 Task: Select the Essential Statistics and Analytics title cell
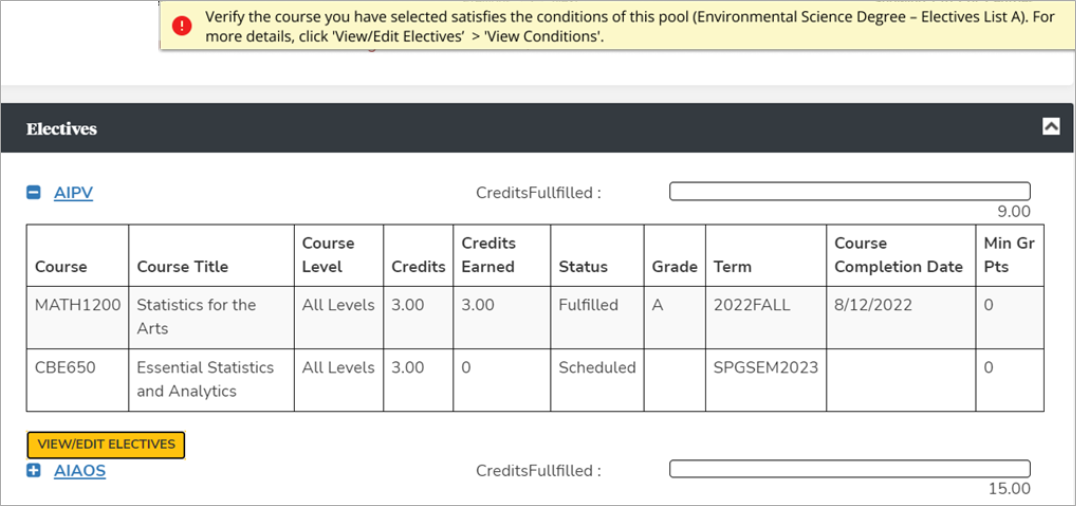point(205,379)
